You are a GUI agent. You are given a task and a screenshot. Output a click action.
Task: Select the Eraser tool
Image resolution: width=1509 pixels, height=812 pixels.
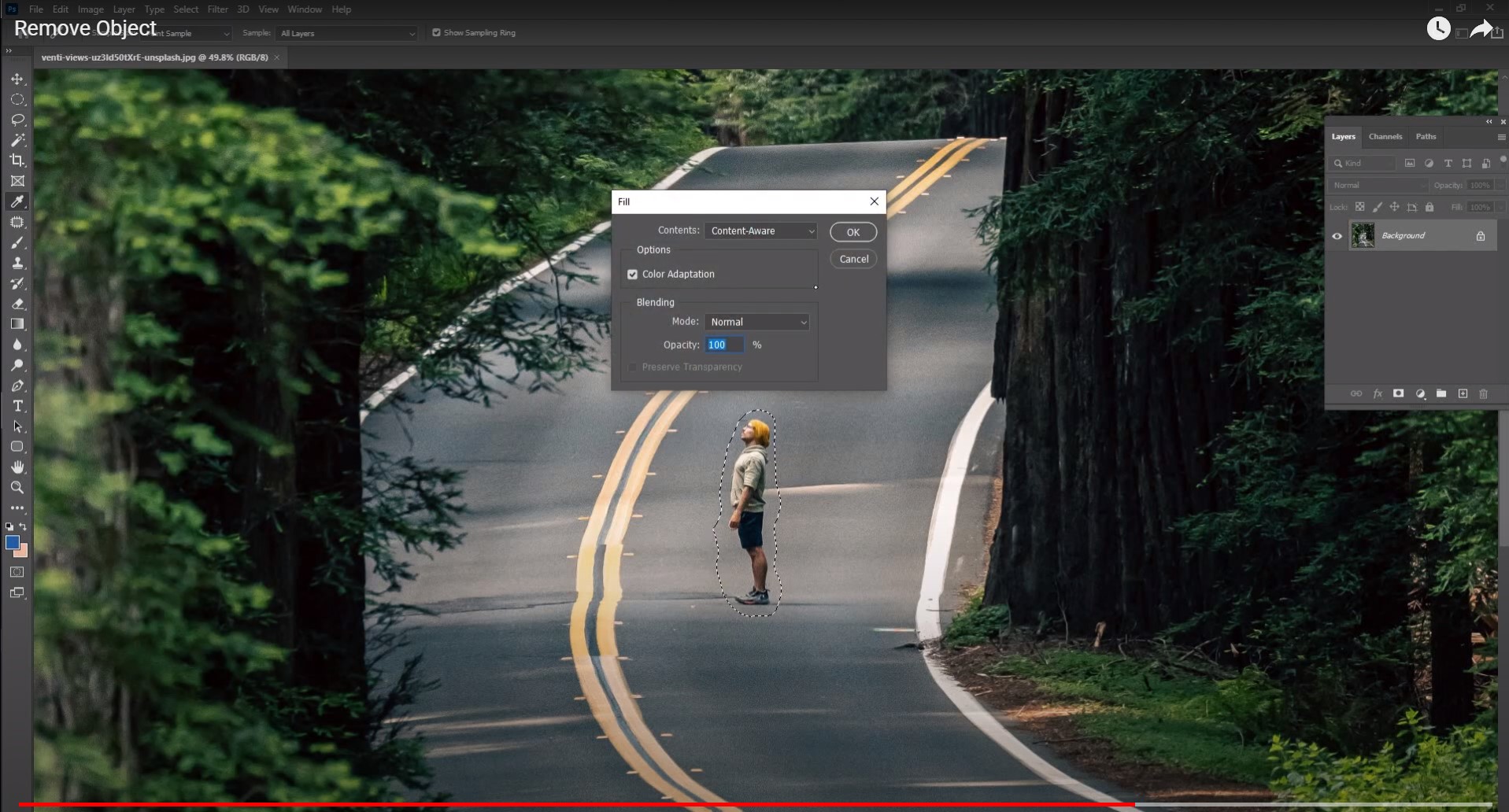pyautogui.click(x=17, y=304)
